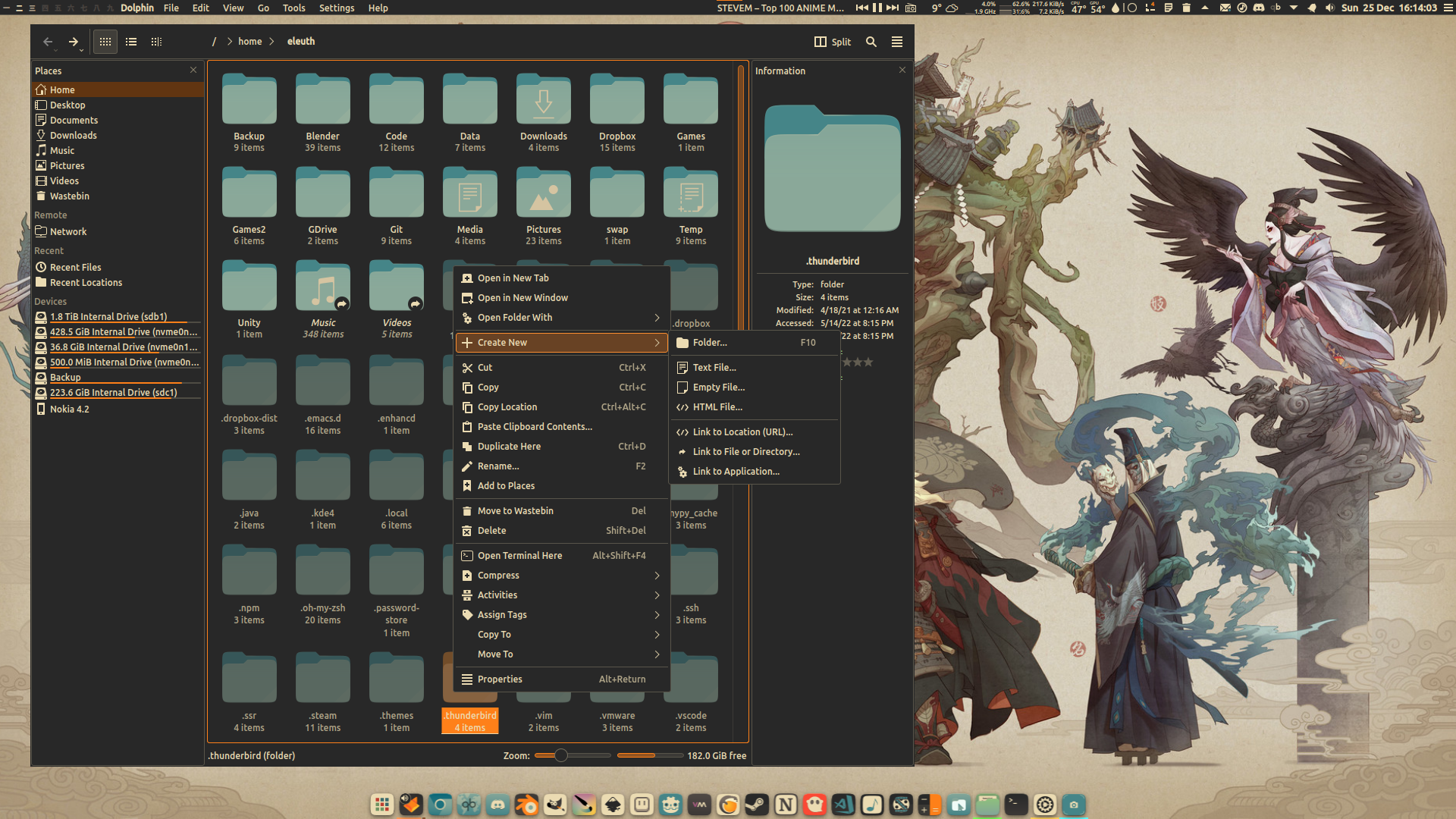Open Steam from the dock
The image size is (1456, 819).
[757, 805]
